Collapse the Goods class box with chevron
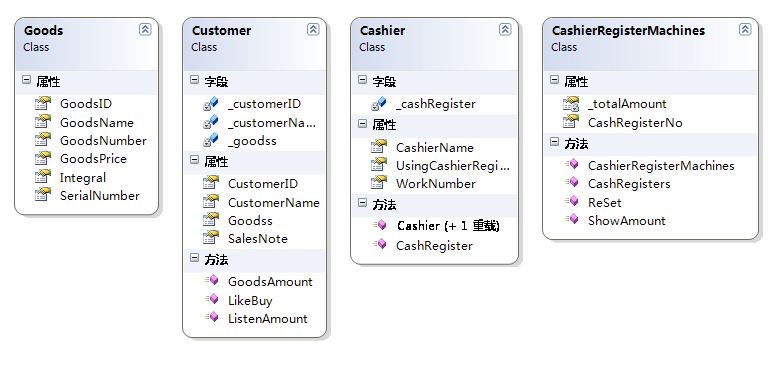 pyautogui.click(x=145, y=29)
